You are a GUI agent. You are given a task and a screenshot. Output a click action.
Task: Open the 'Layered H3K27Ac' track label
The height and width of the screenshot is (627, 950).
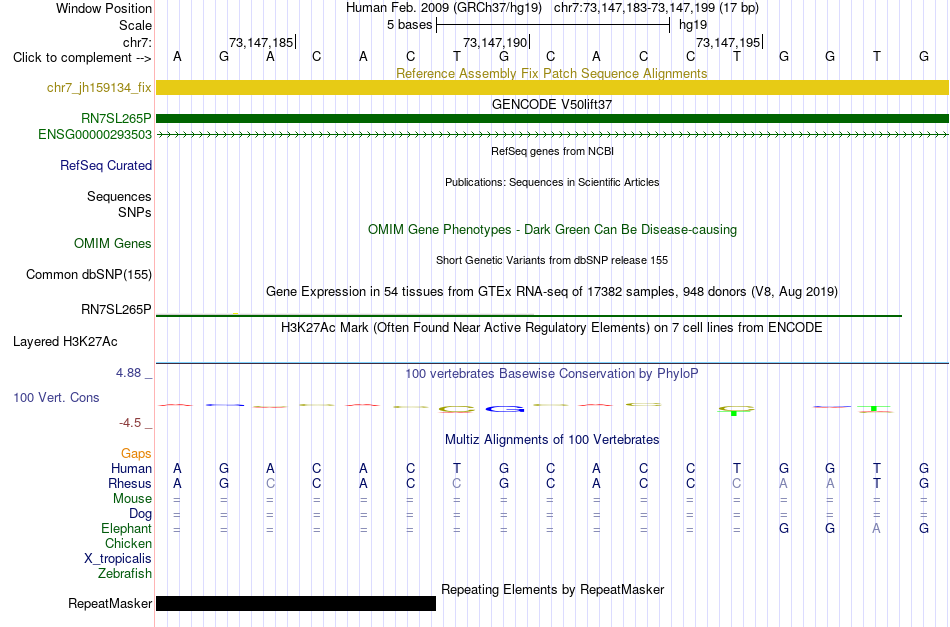click(65, 342)
